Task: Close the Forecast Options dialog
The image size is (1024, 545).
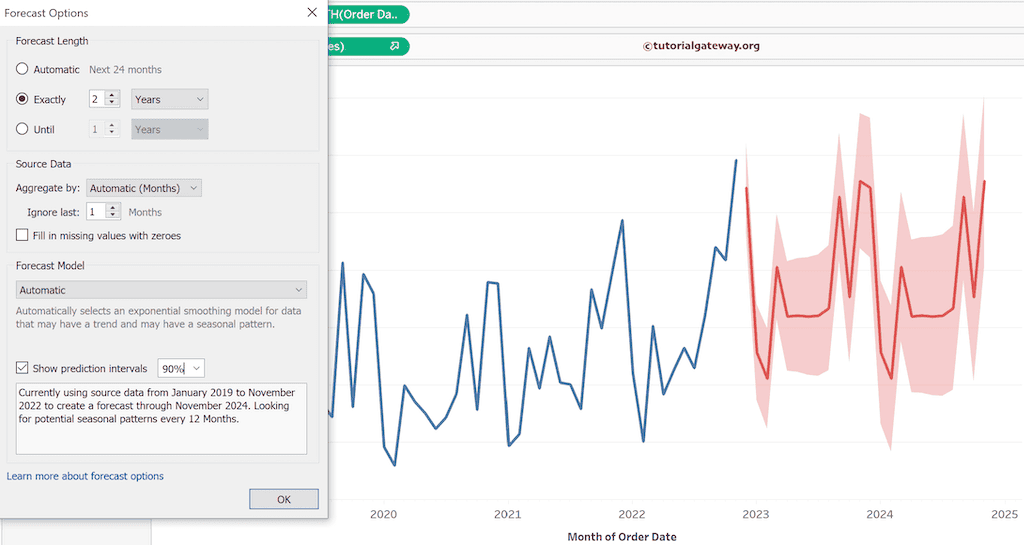Action: [x=312, y=13]
